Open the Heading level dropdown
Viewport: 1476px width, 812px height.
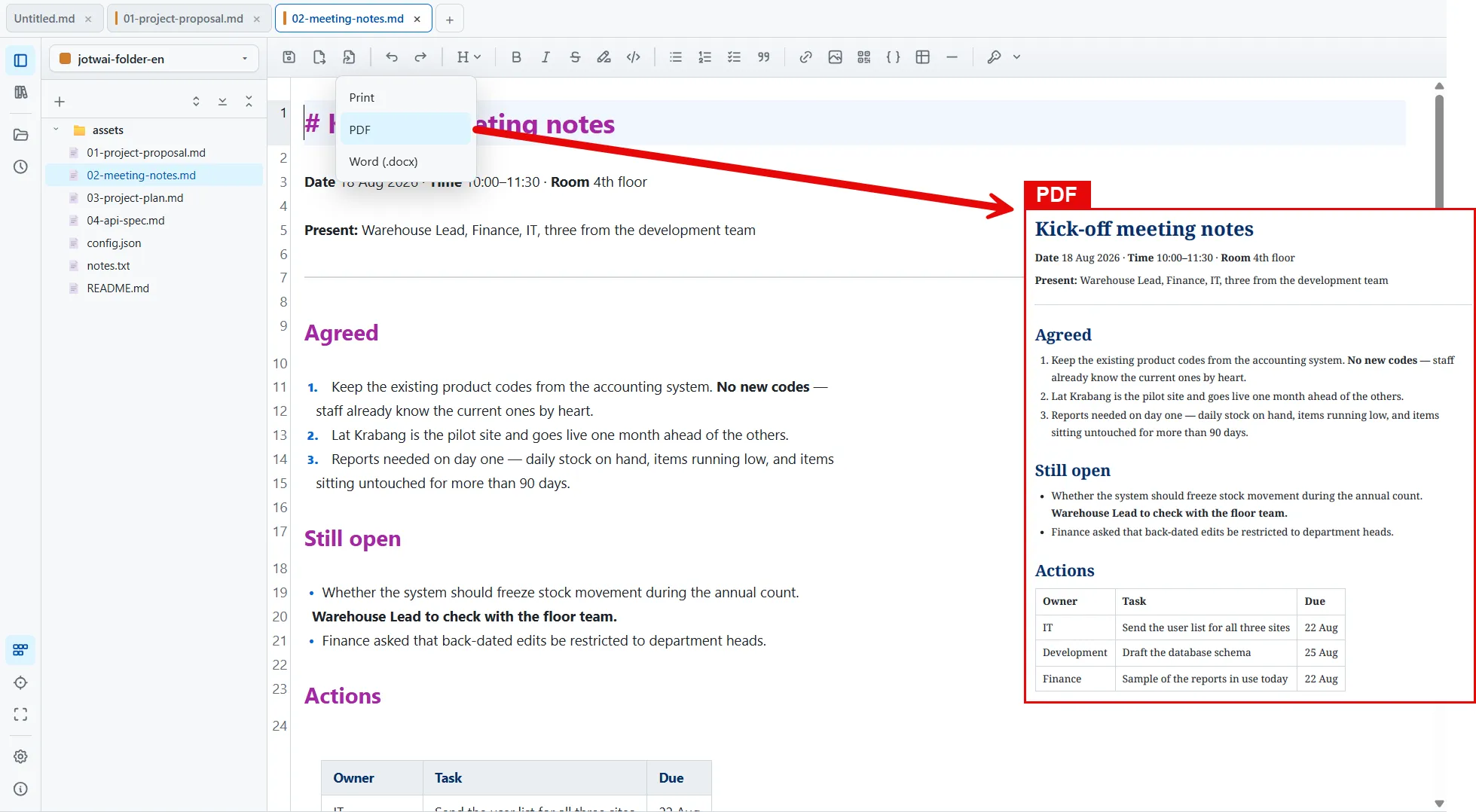coord(469,57)
